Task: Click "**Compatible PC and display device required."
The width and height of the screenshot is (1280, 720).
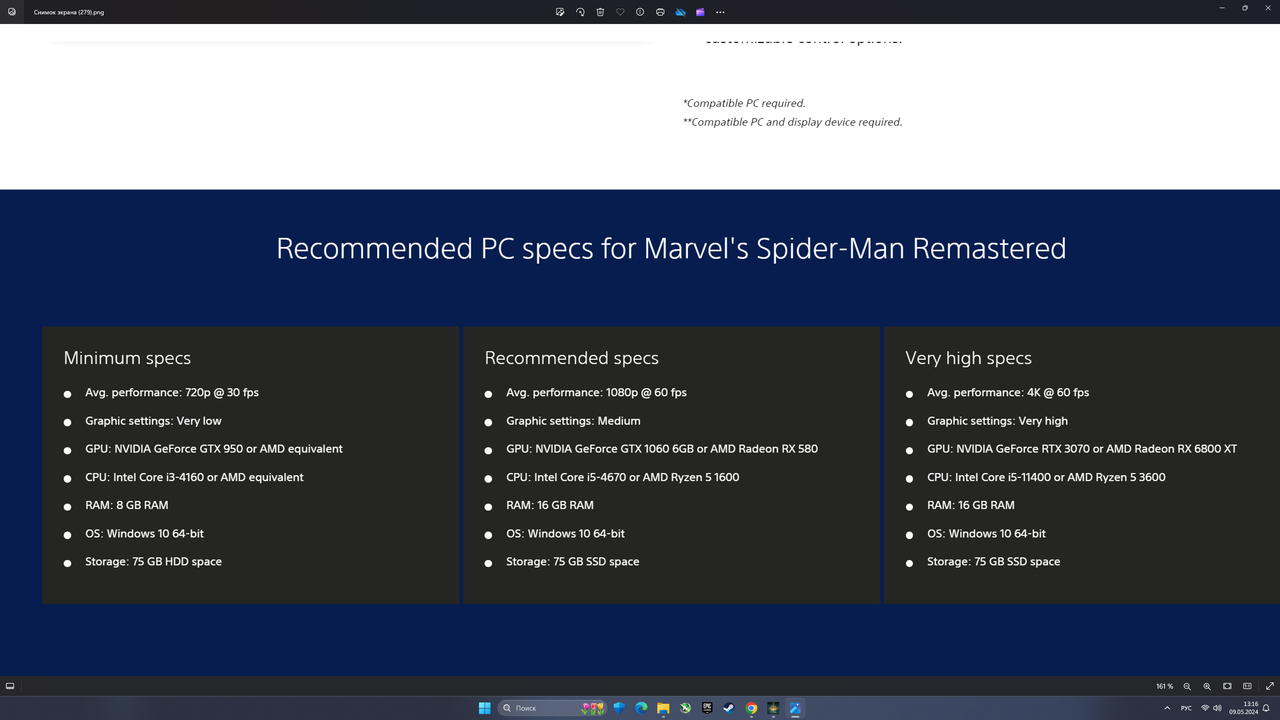Action: [792, 122]
